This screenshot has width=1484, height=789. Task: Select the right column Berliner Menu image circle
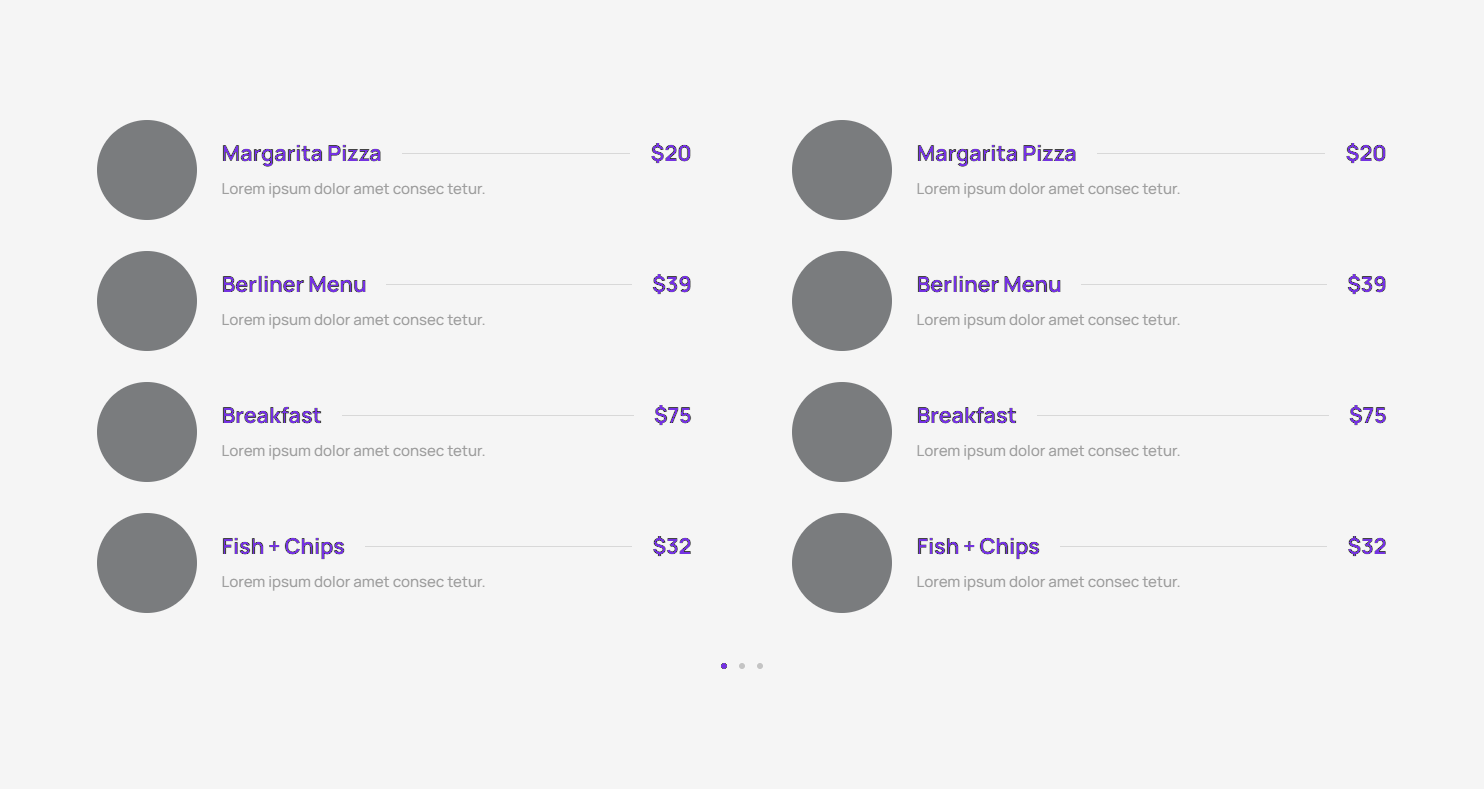click(842, 301)
